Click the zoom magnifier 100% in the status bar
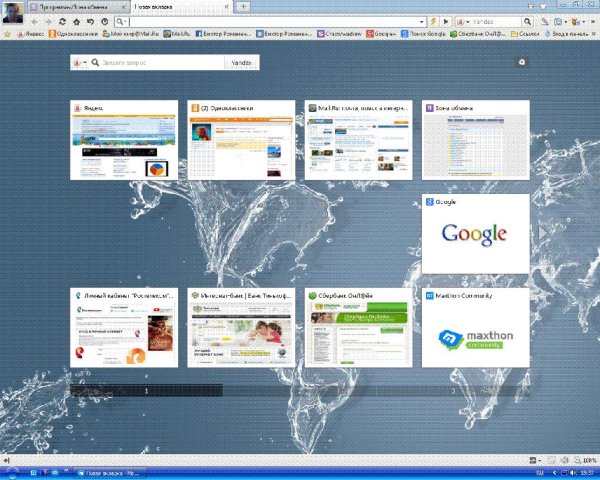 pyautogui.click(x=586, y=460)
